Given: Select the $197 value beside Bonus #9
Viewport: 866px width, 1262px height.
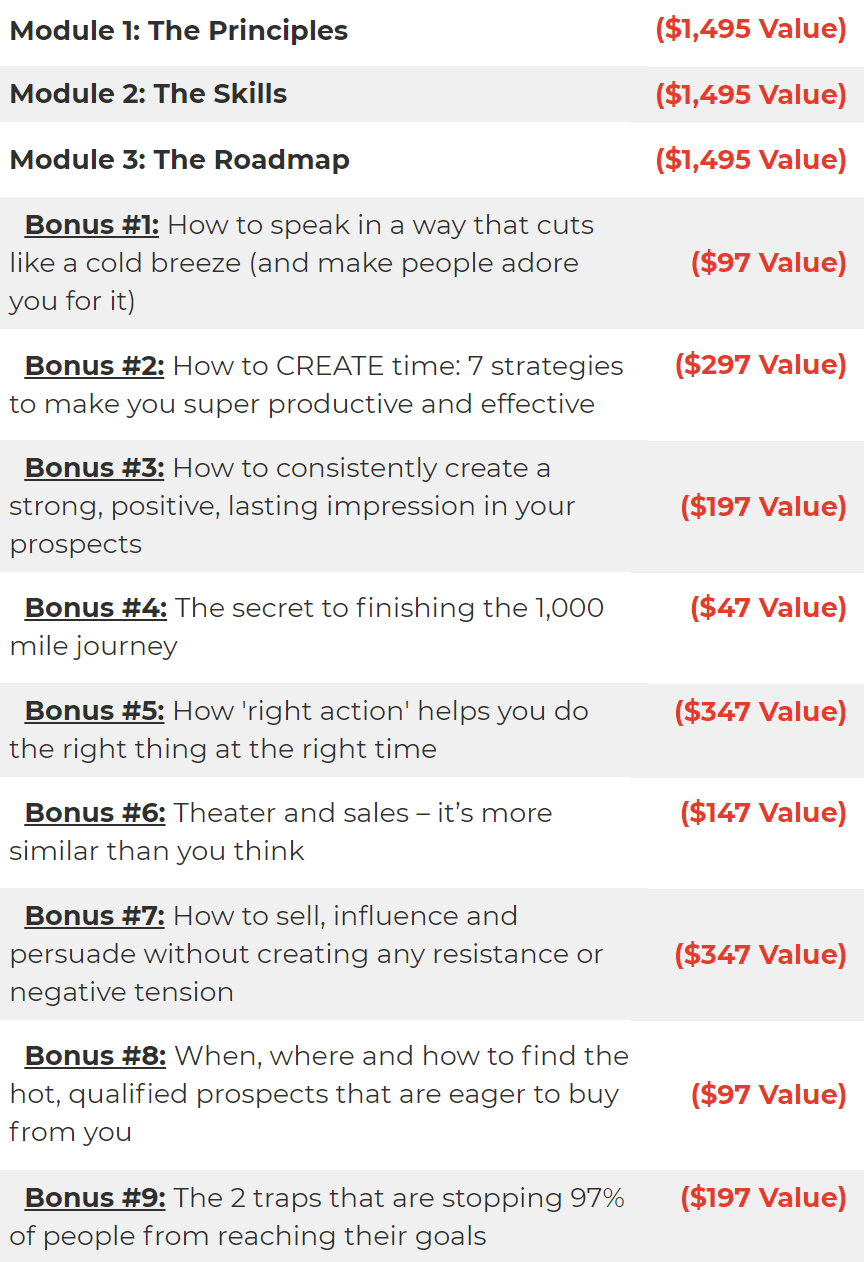Looking at the screenshot, I should click(x=763, y=1197).
